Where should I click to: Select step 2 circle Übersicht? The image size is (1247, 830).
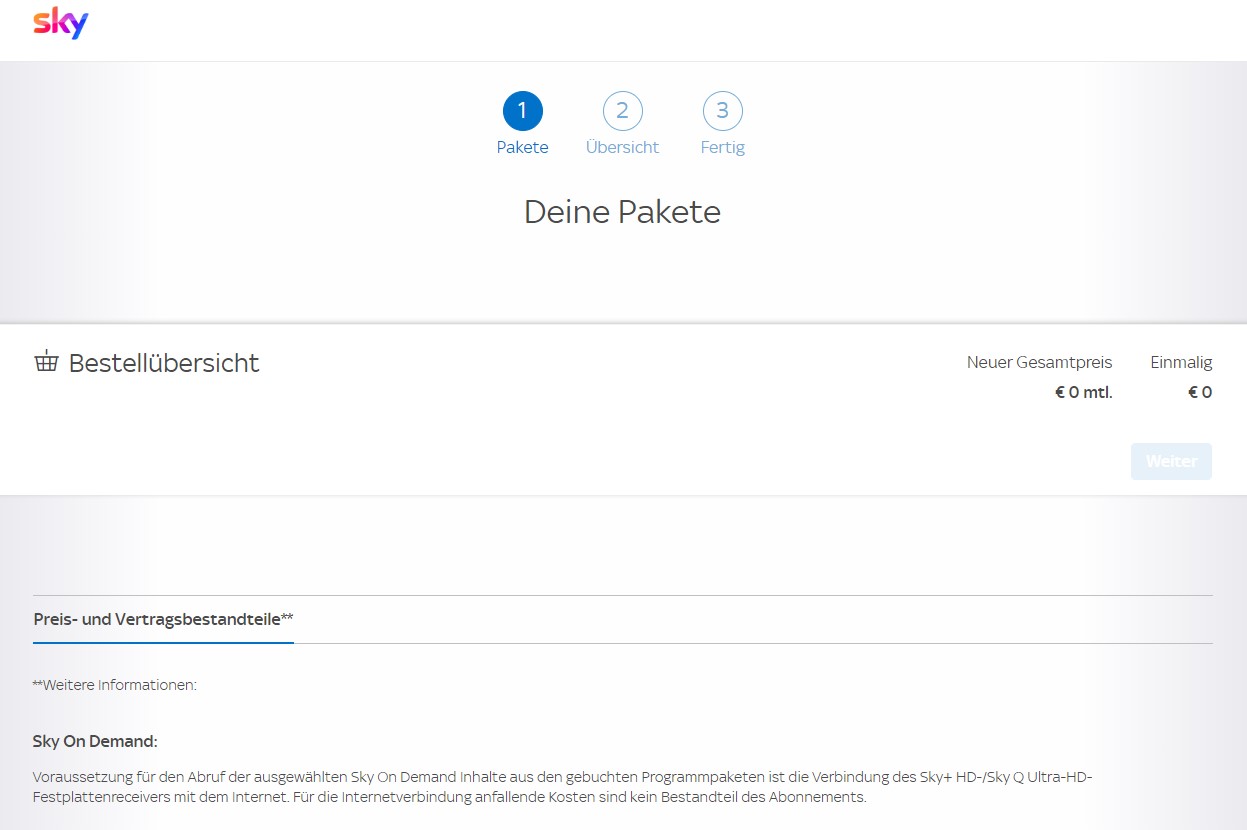pyautogui.click(x=622, y=111)
